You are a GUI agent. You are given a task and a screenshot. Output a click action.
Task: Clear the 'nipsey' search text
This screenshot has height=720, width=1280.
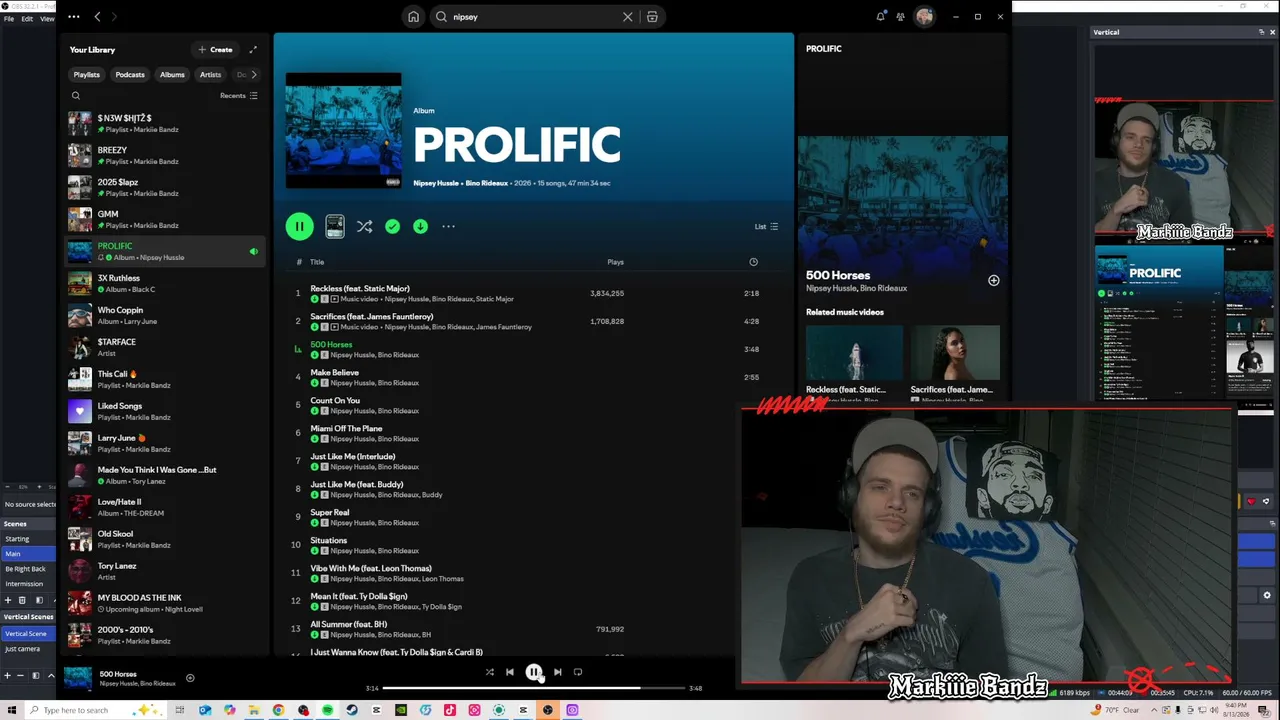[x=628, y=17]
